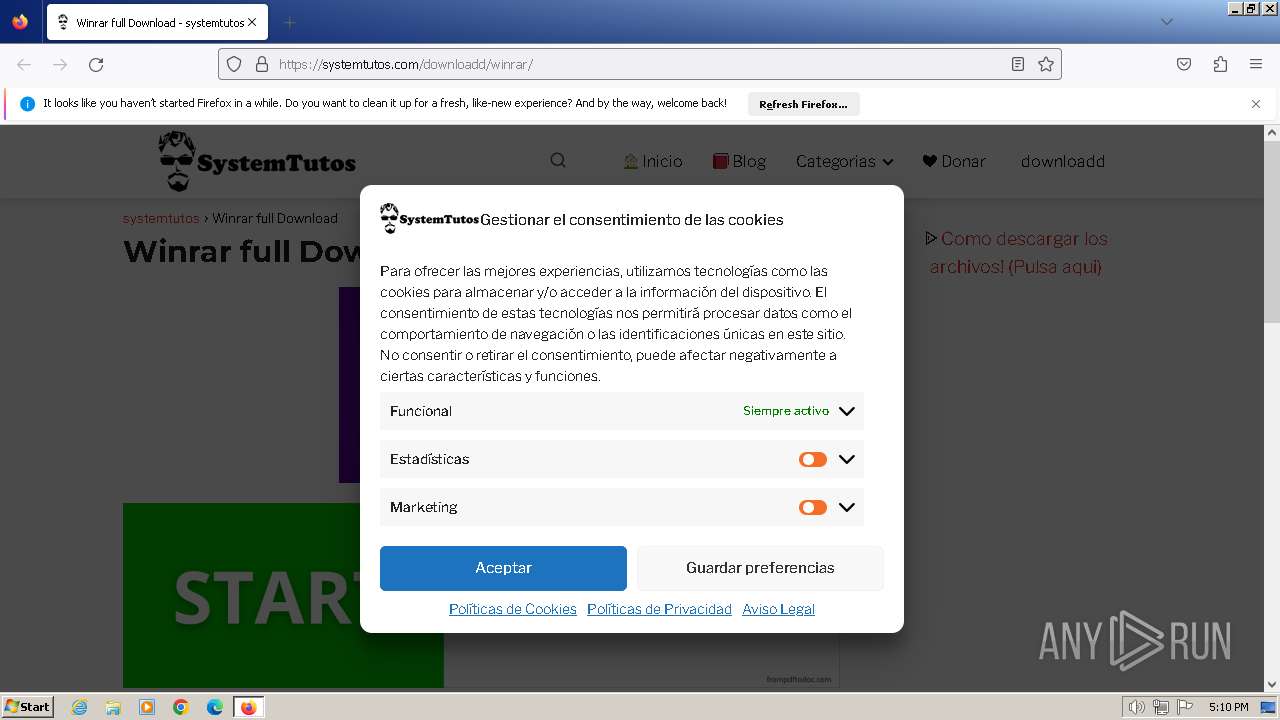
Task: Click the SystemTutos site logo
Action: (x=257, y=161)
